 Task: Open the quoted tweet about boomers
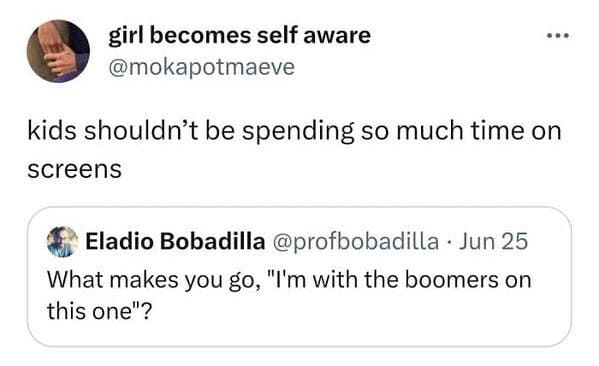(x=299, y=277)
